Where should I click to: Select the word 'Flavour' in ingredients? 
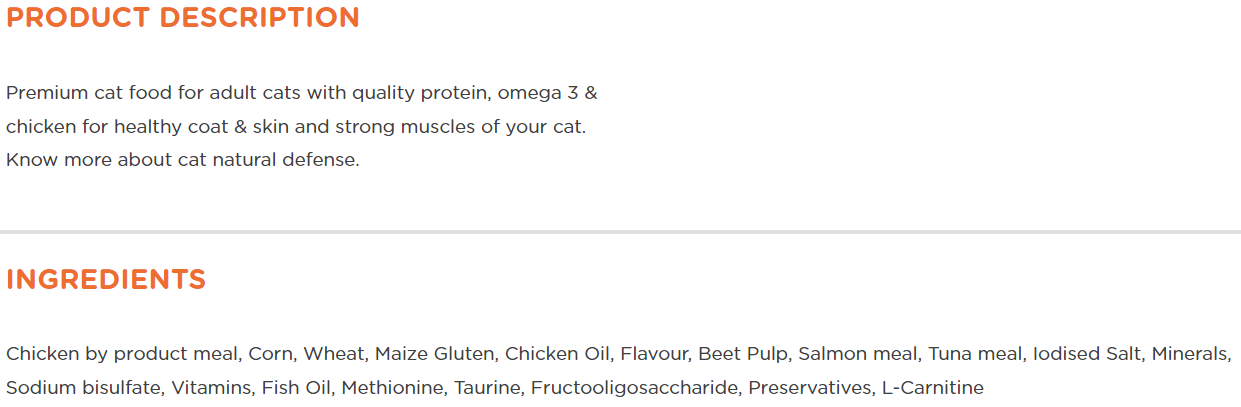654,354
